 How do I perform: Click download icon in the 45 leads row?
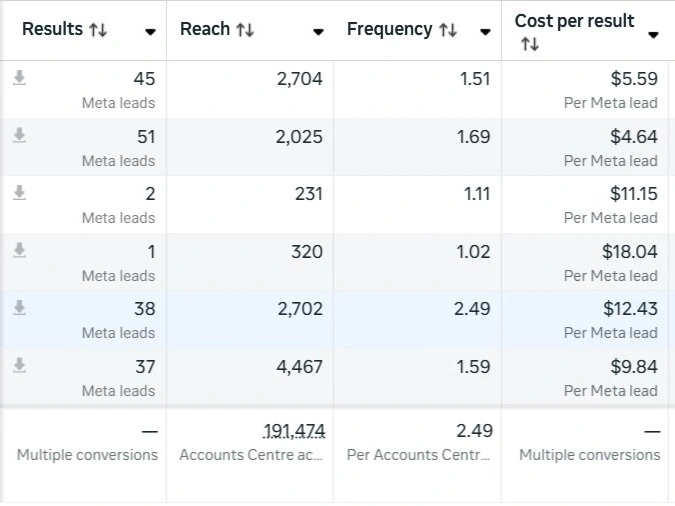(19, 78)
